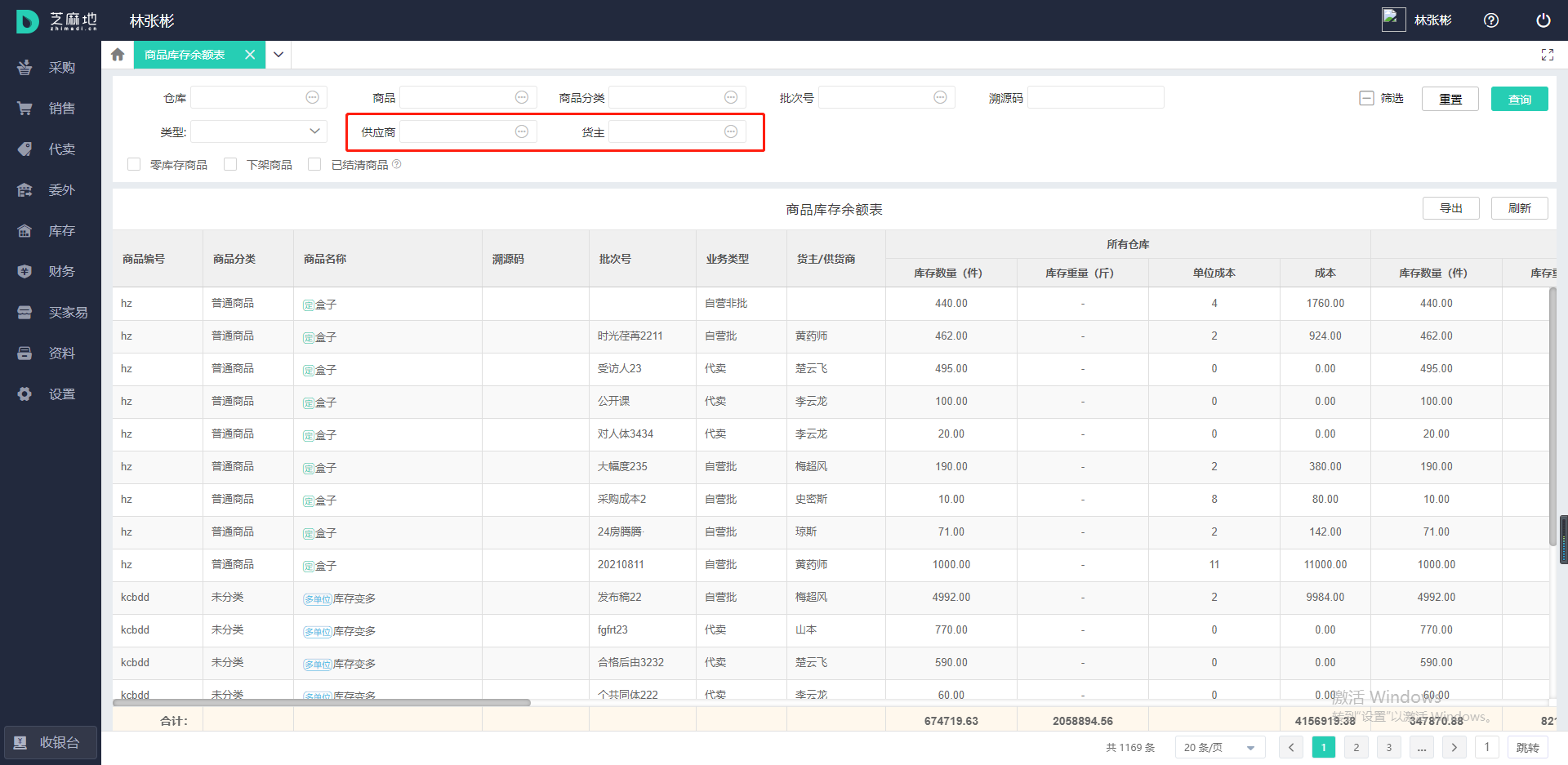Open the 批次号 selector ellipsis icon

point(940,97)
